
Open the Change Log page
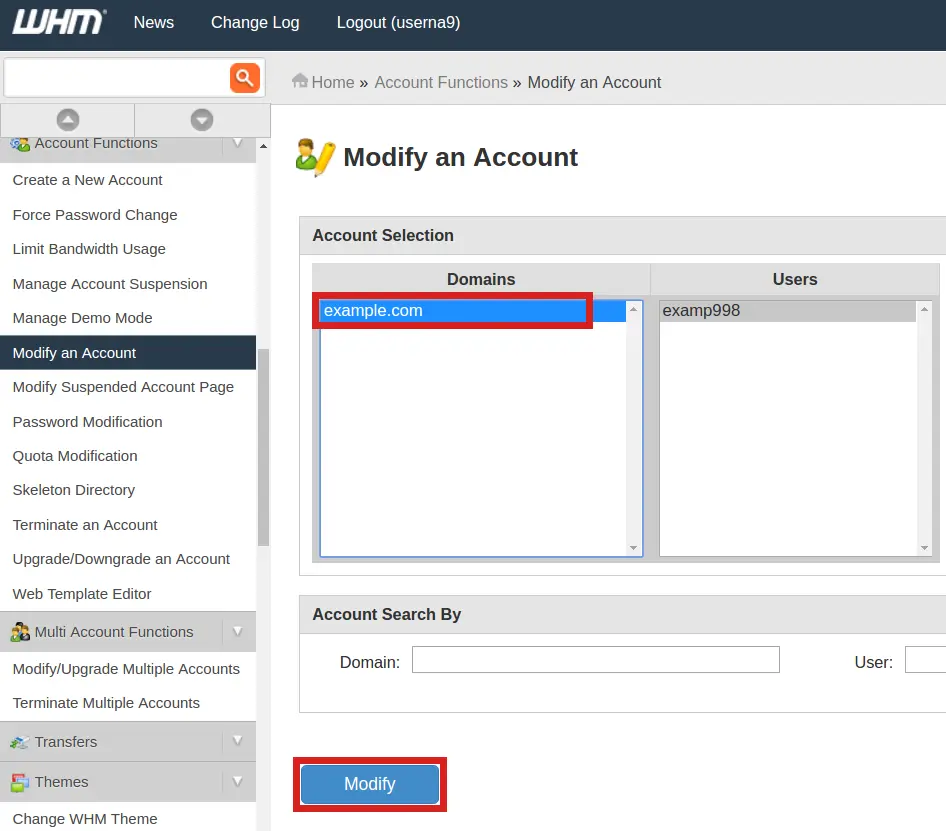click(254, 22)
